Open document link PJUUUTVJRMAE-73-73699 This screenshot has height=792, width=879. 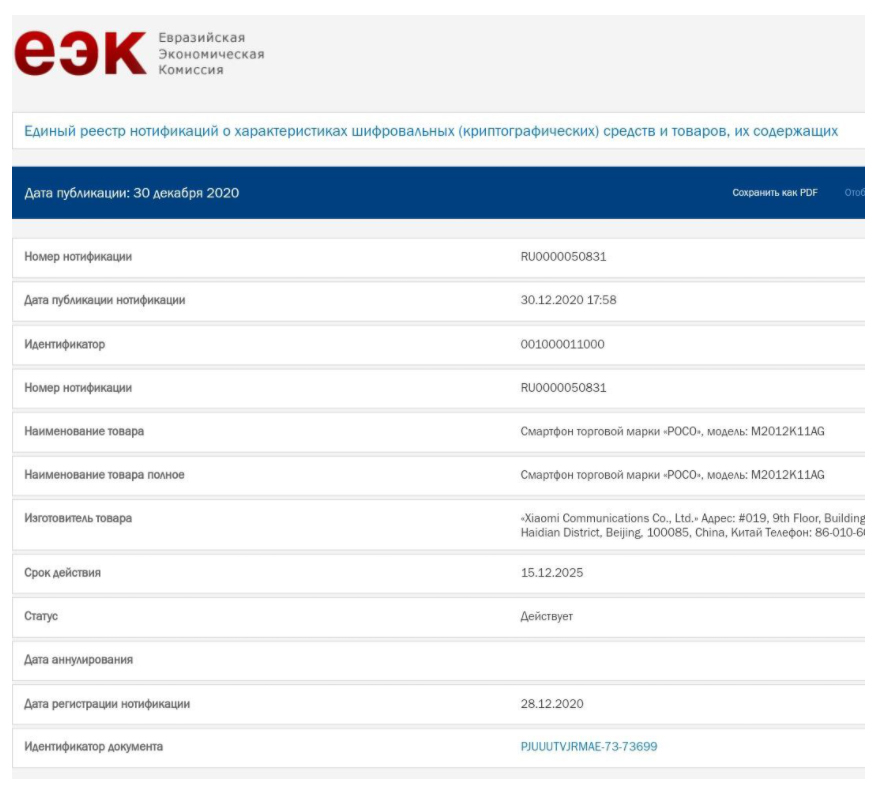[589, 747]
